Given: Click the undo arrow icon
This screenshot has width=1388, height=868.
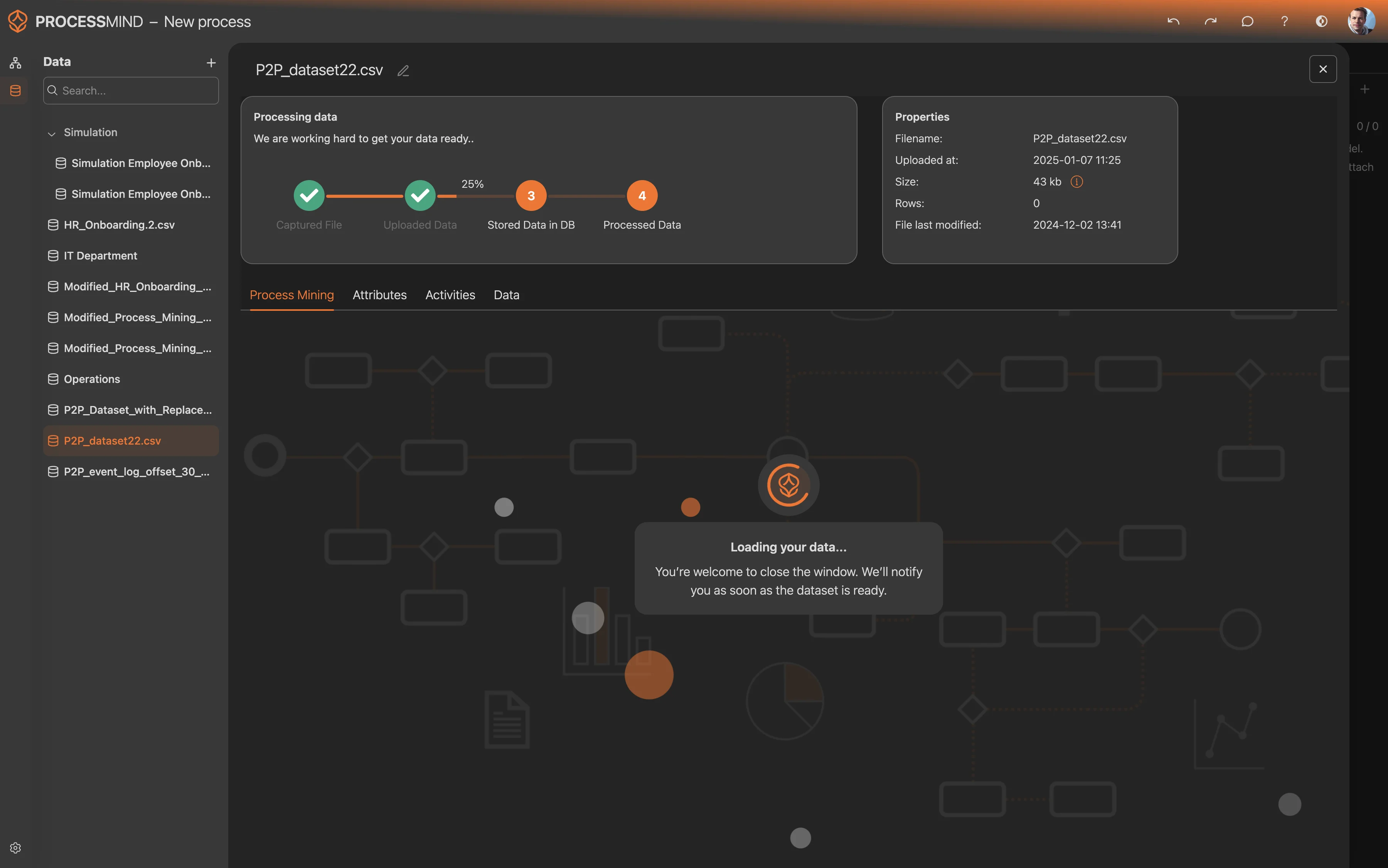Looking at the screenshot, I should pyautogui.click(x=1173, y=22).
